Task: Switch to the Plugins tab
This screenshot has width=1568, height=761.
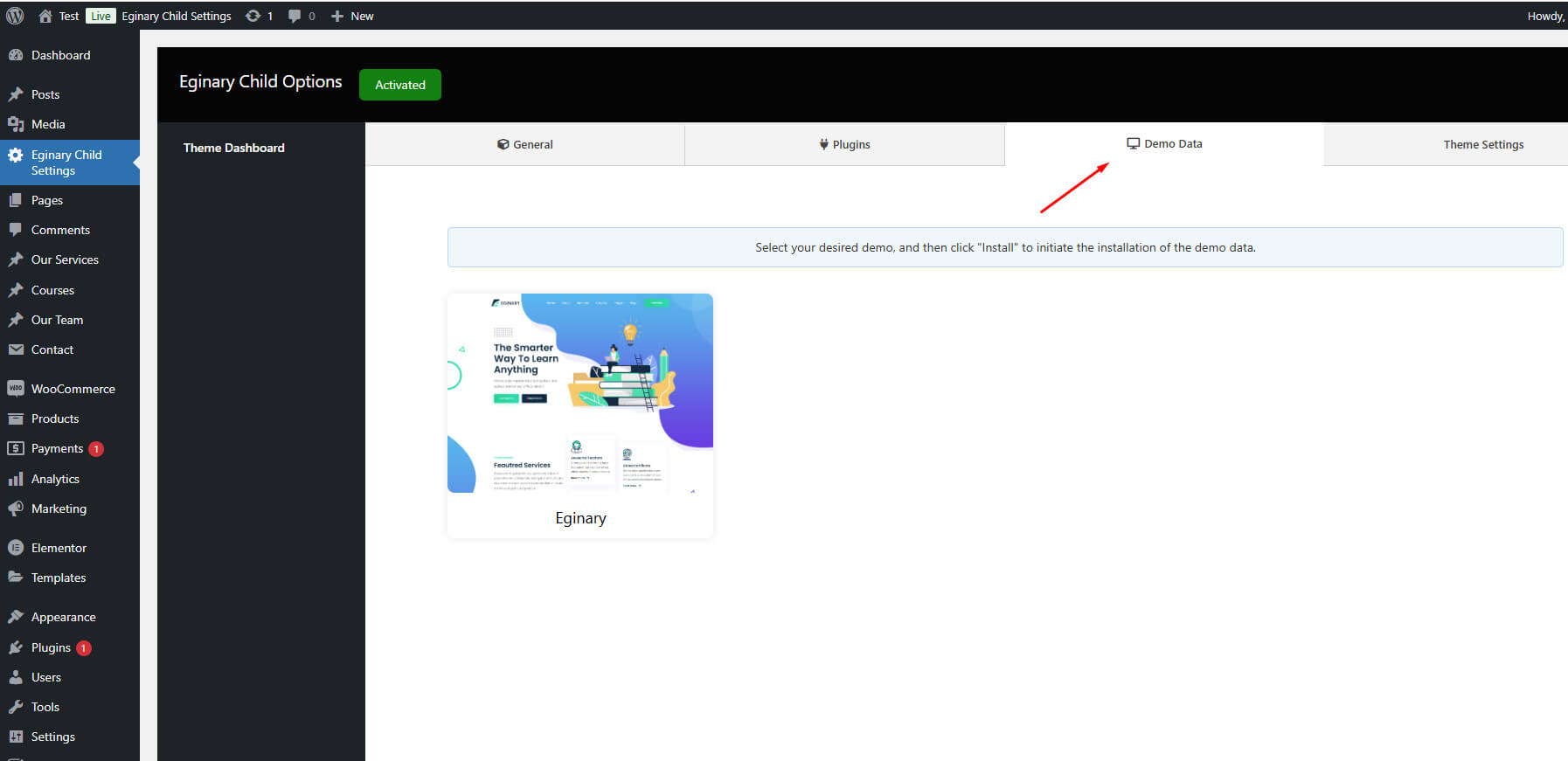Action: point(844,144)
